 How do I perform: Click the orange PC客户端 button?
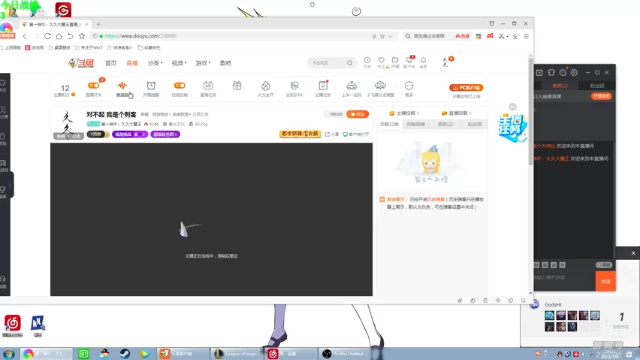(x=466, y=88)
